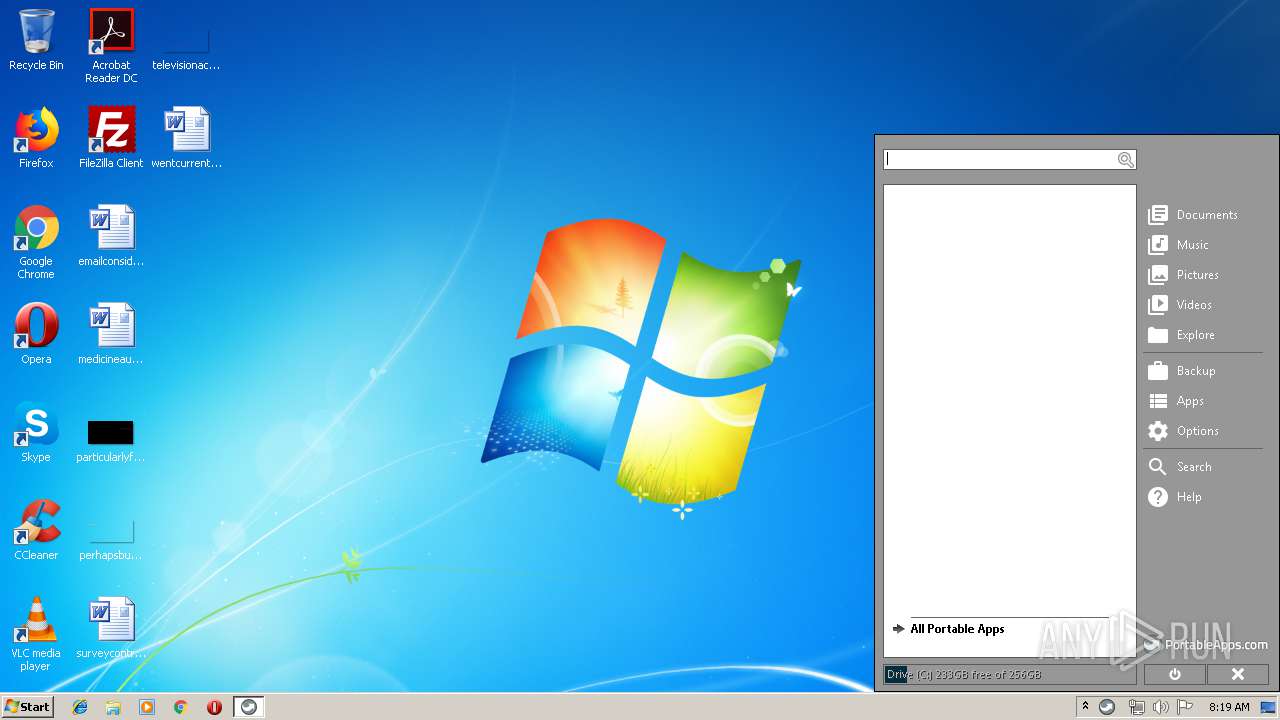Launch Internet Explorer from taskbar

click(80, 707)
